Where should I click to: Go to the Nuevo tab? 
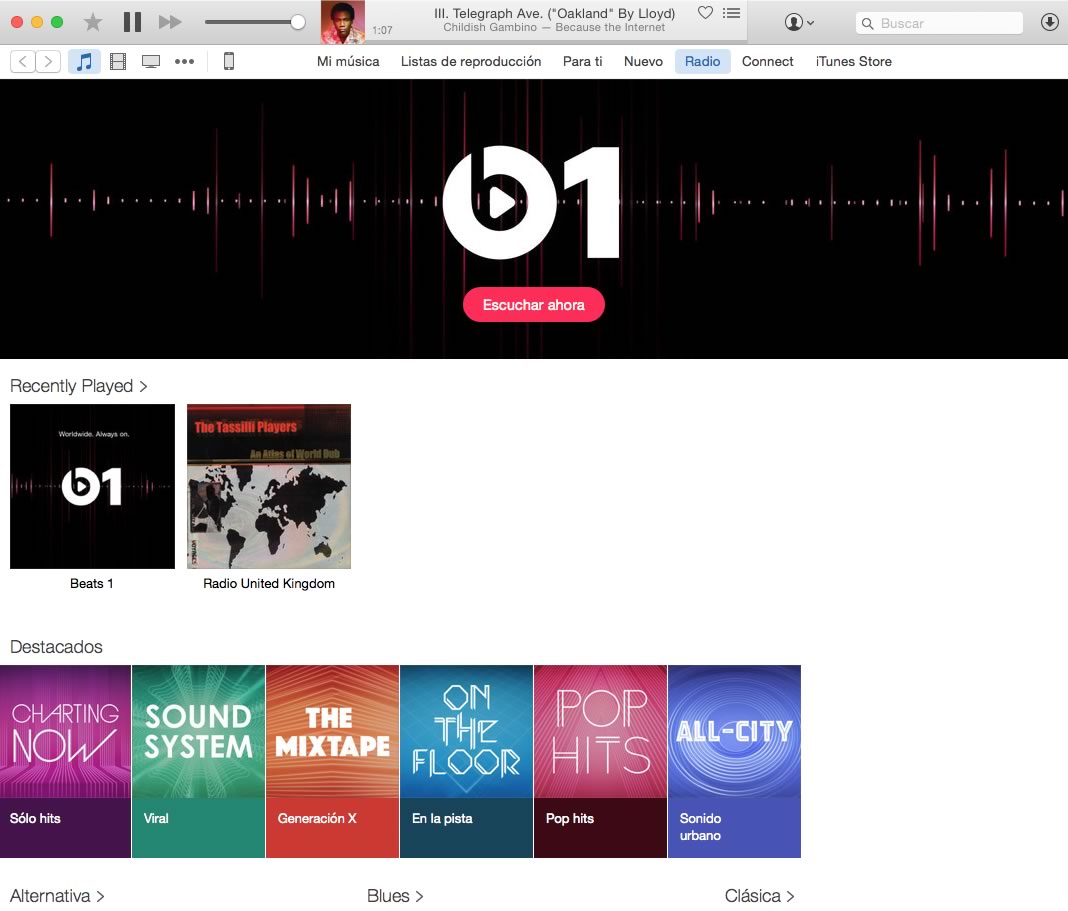coord(643,61)
